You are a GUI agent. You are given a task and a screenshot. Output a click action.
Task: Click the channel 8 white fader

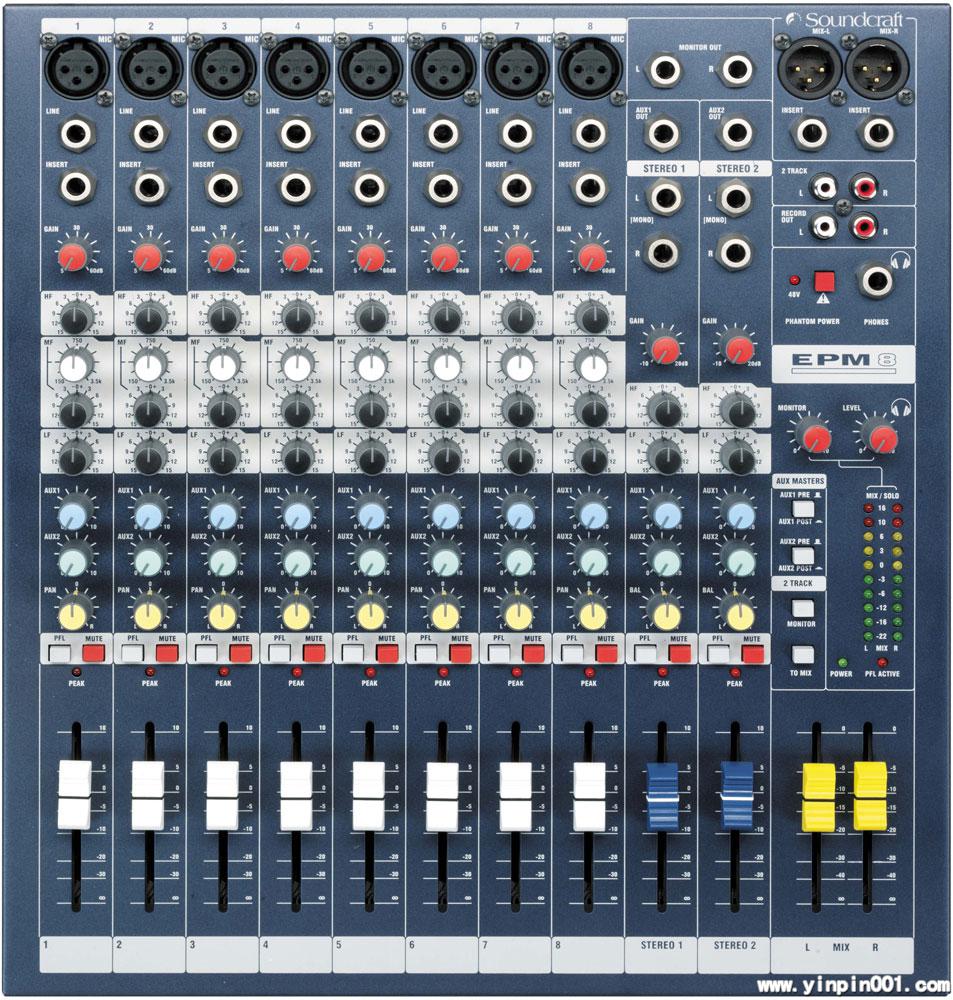click(590, 795)
